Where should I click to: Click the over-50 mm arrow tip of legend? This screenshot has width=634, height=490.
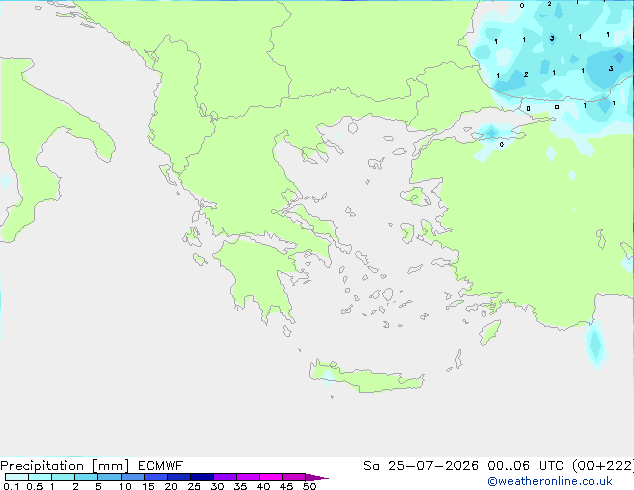(x=317, y=477)
